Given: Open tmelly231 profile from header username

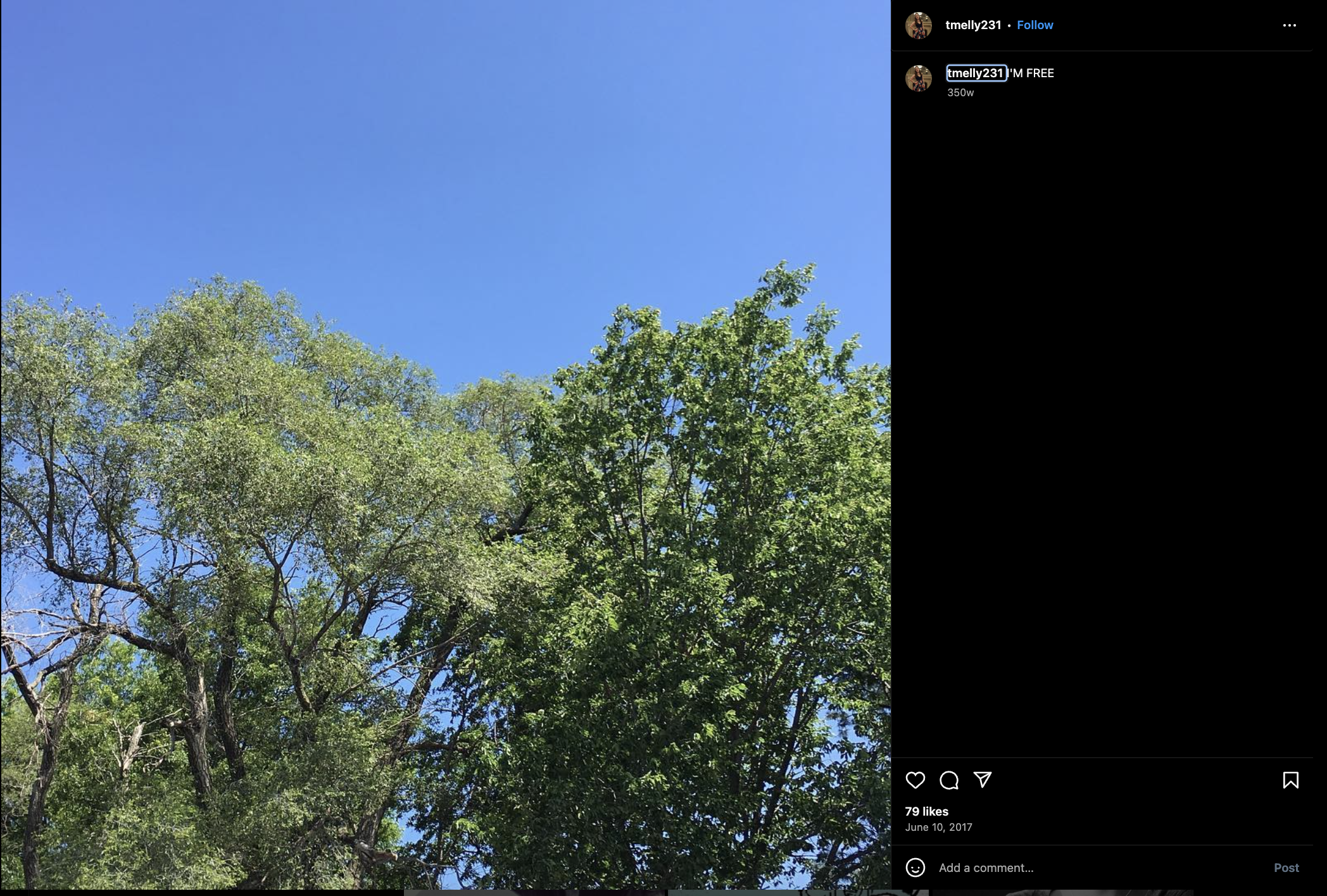Looking at the screenshot, I should (973, 25).
